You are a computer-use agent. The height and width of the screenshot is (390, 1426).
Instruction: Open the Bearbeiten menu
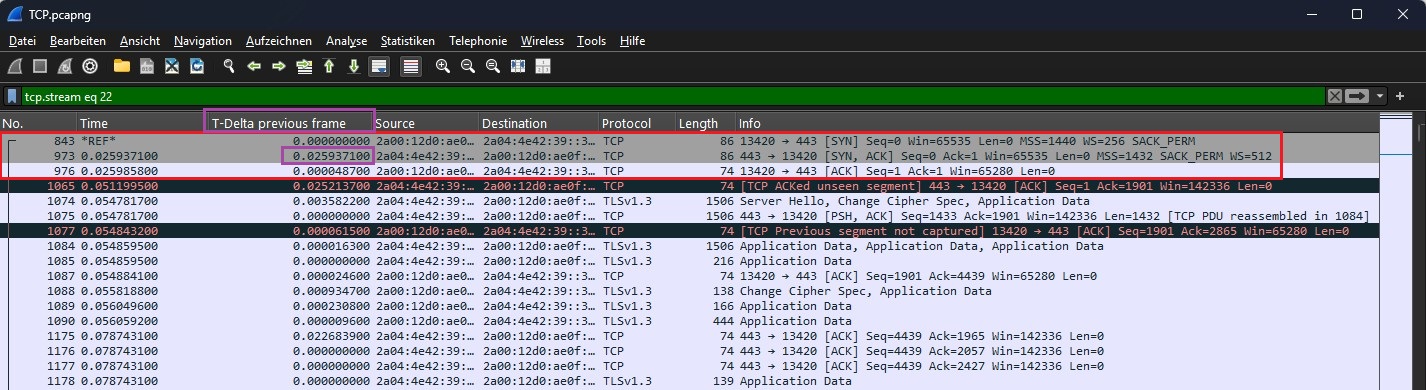pos(78,41)
